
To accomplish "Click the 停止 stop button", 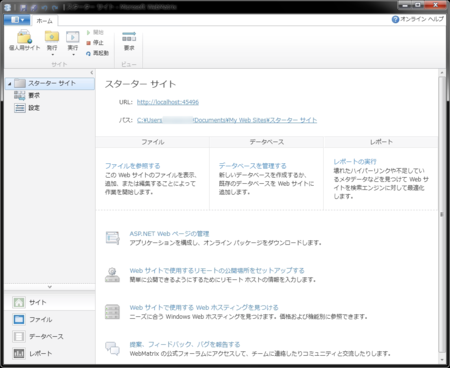I will [x=95, y=43].
